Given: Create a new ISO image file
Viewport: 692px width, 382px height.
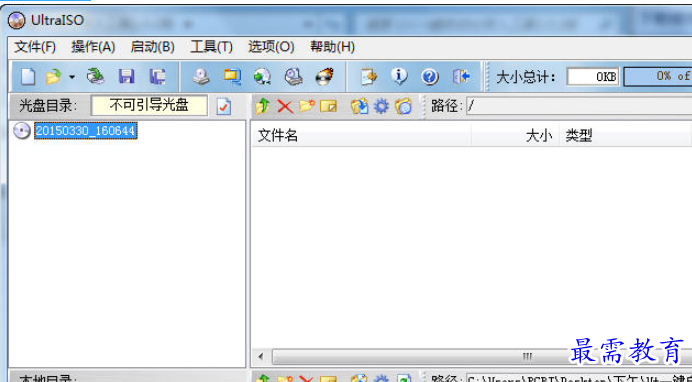Looking at the screenshot, I should pos(28,77).
